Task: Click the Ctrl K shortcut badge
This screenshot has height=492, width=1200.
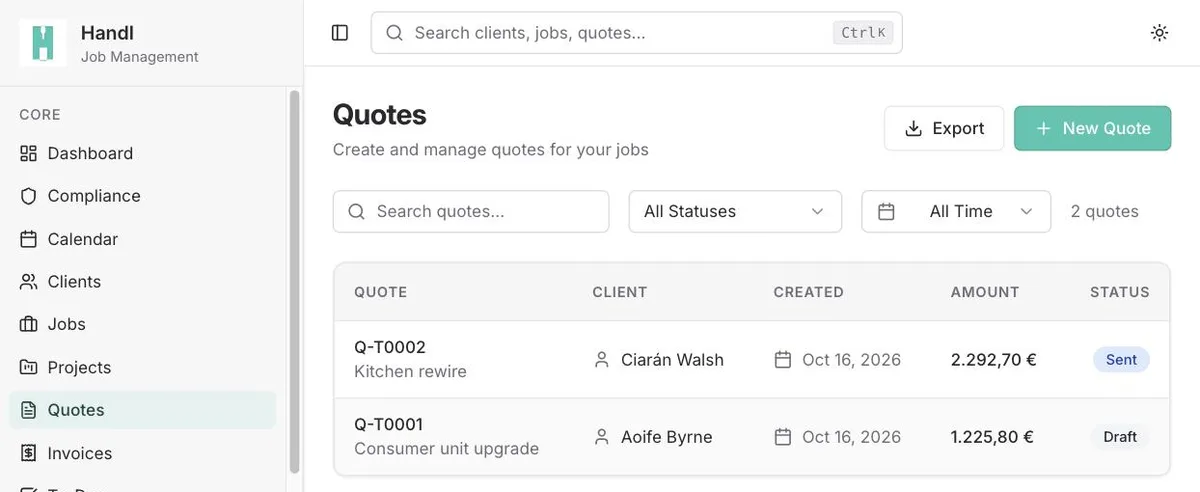Action: 863,33
